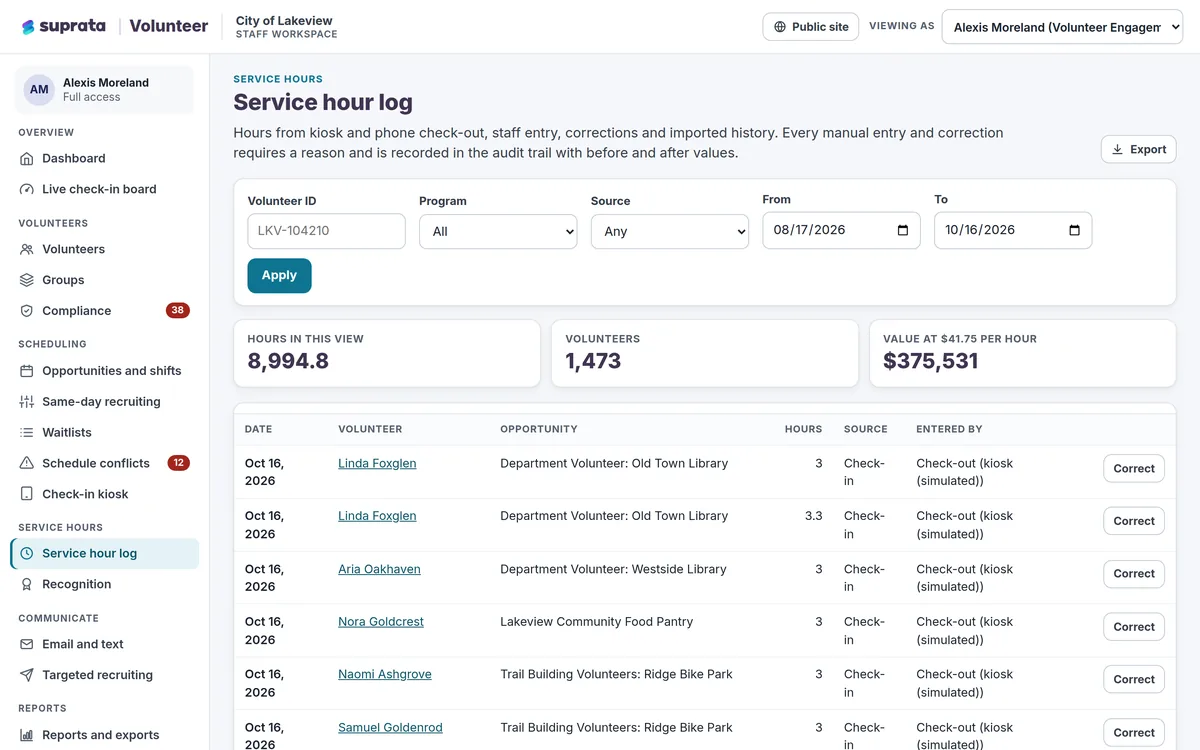Screen dimensions: 1200x750
Task: Click the Entered by column header
Action: (x=949, y=429)
